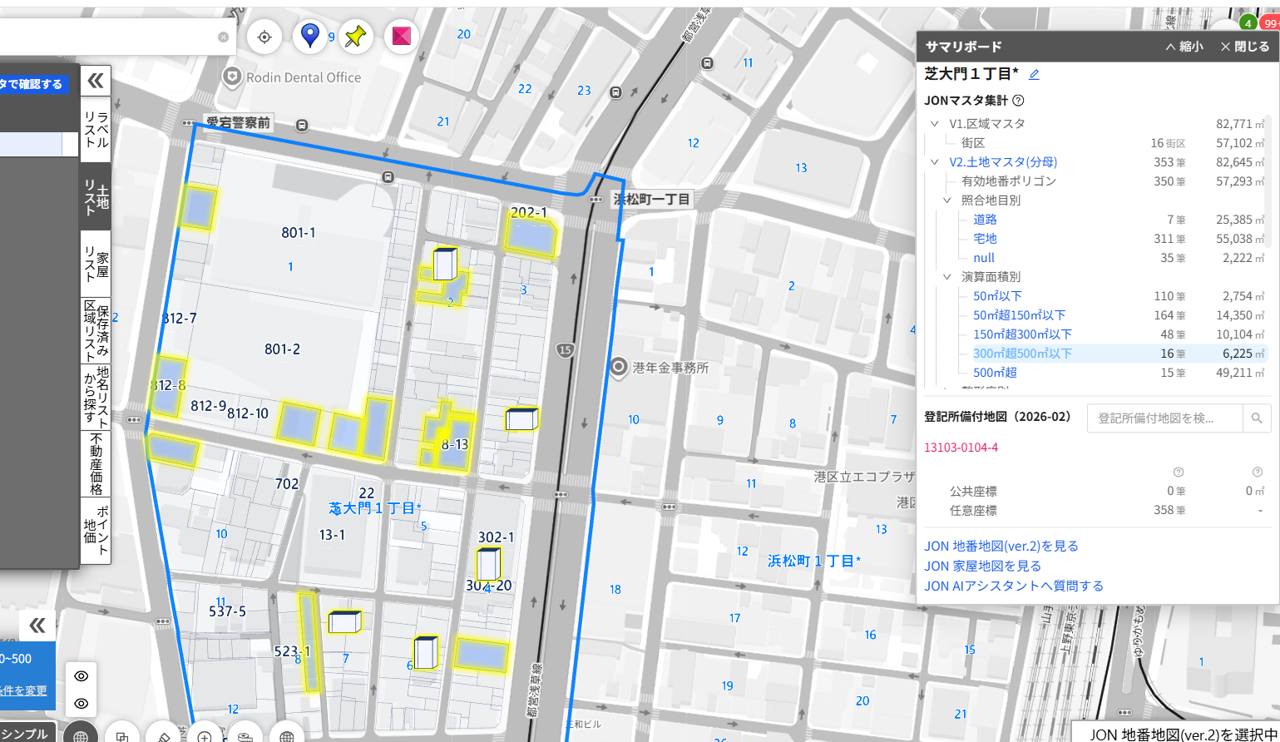Click the route 15 road shield
Screen dimensions: 1280x742
(x=566, y=350)
